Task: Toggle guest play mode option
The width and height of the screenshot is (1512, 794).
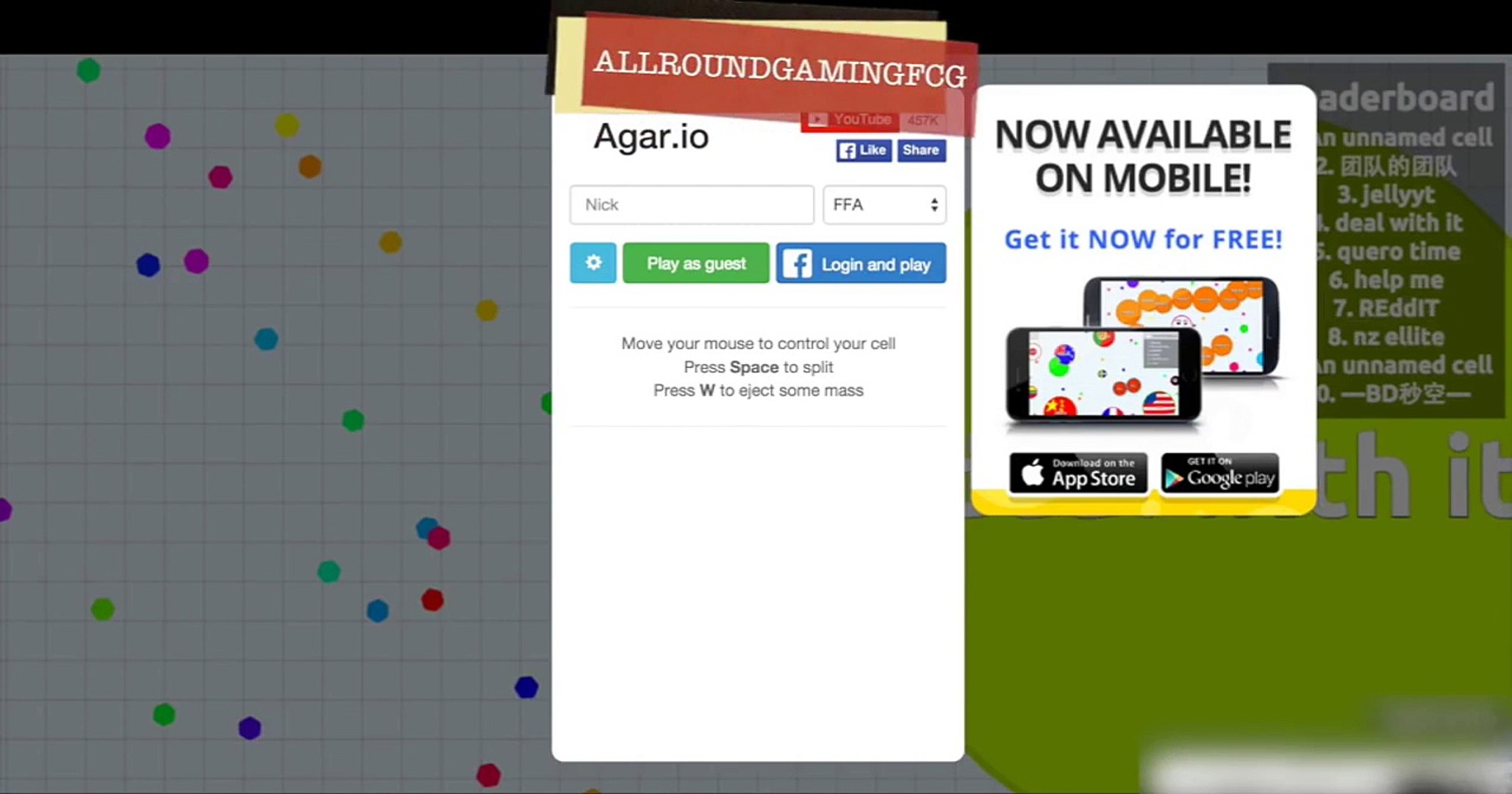Action: (696, 263)
